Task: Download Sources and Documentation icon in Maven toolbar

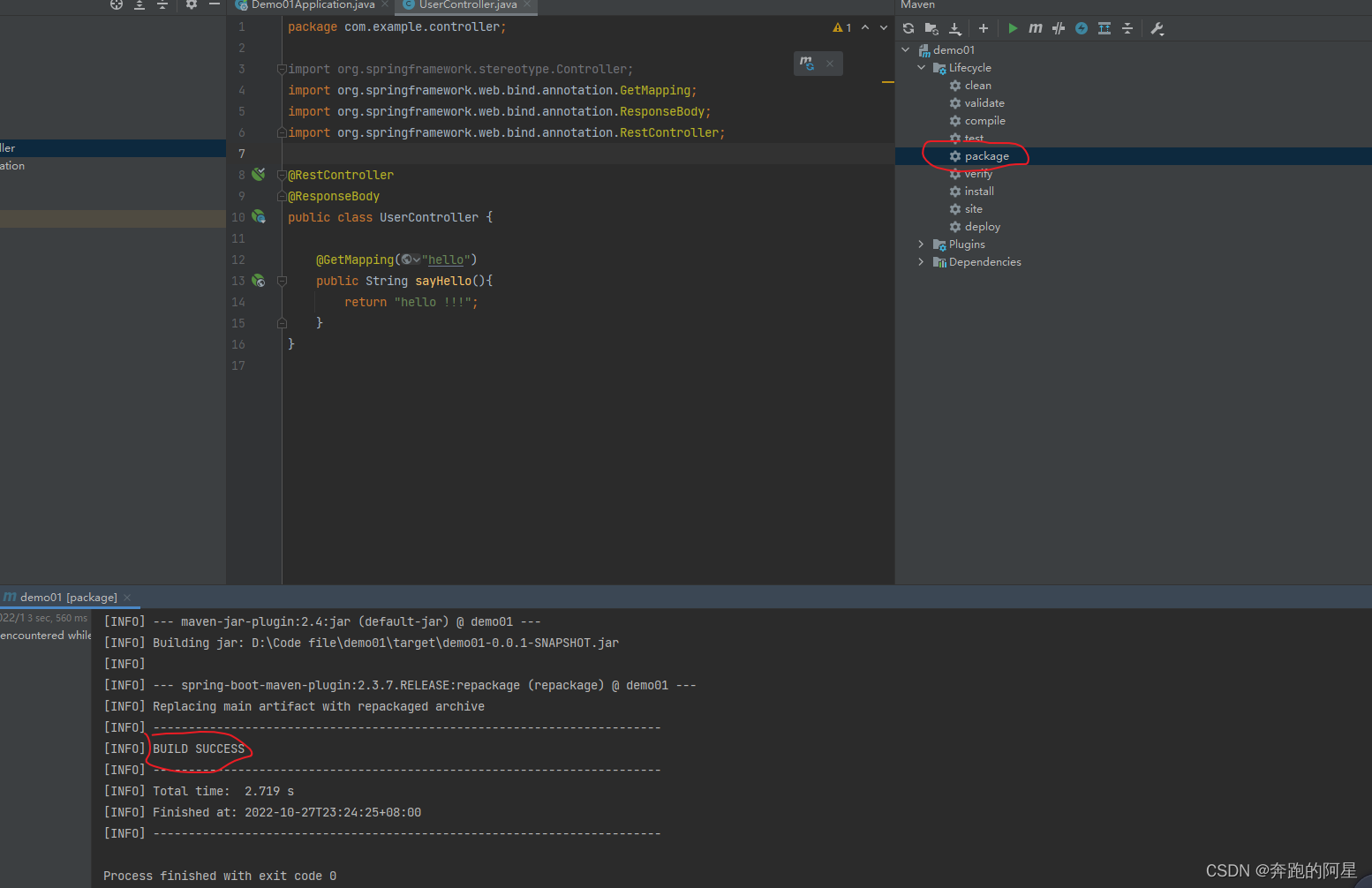Action: click(954, 28)
